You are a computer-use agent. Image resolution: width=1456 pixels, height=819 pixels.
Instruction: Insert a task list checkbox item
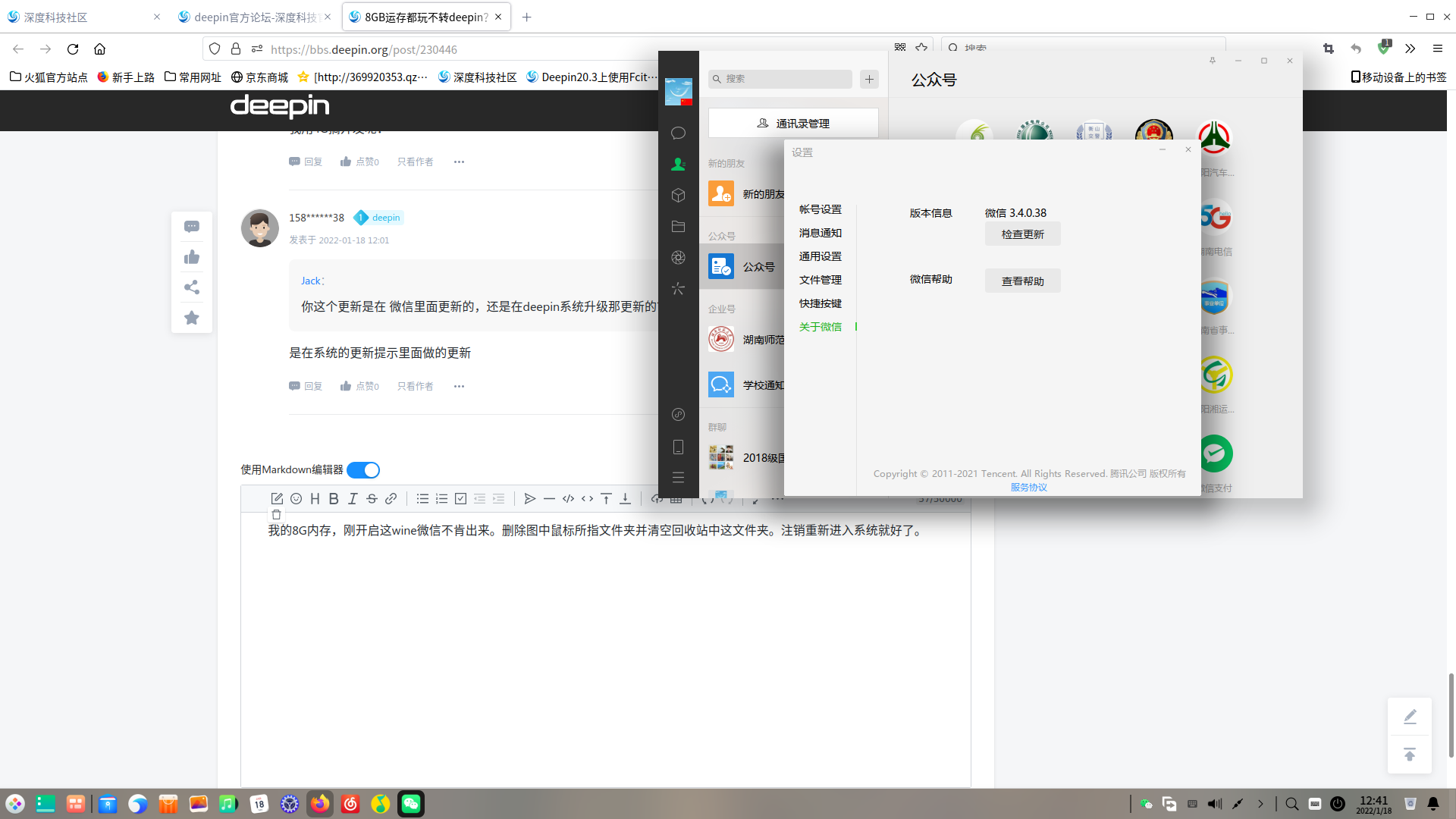pos(460,498)
